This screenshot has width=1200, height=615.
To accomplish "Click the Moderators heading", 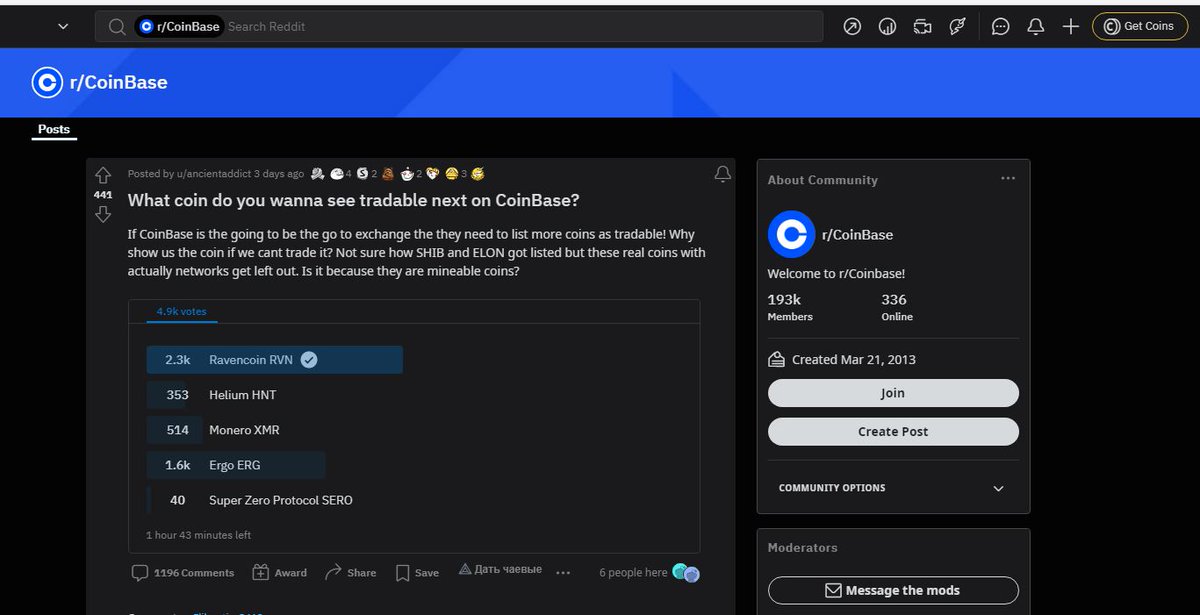I will 802,548.
